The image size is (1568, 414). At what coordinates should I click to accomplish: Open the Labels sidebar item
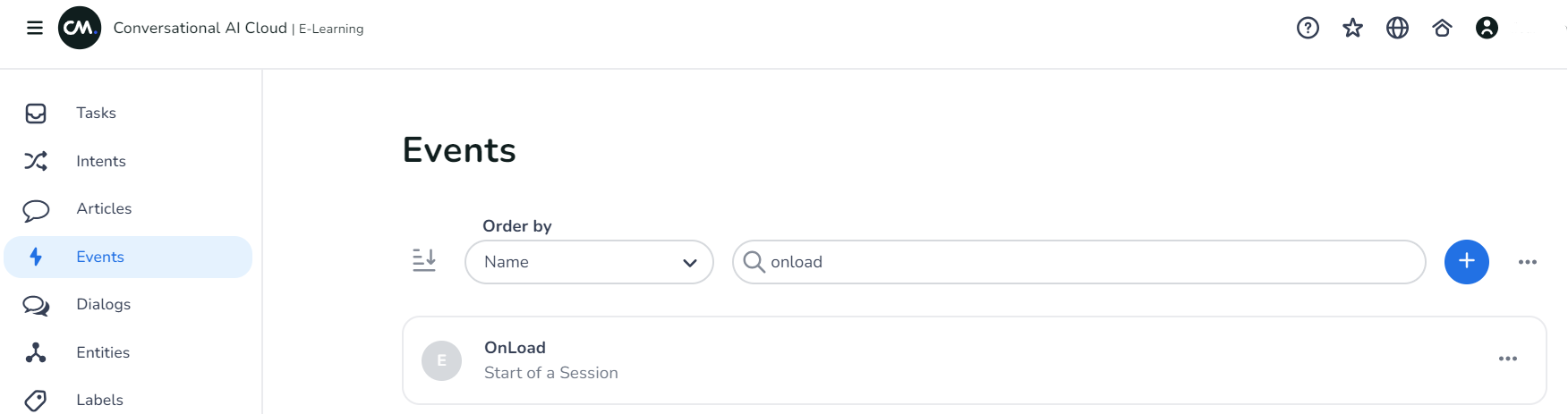pyautogui.click(x=99, y=400)
